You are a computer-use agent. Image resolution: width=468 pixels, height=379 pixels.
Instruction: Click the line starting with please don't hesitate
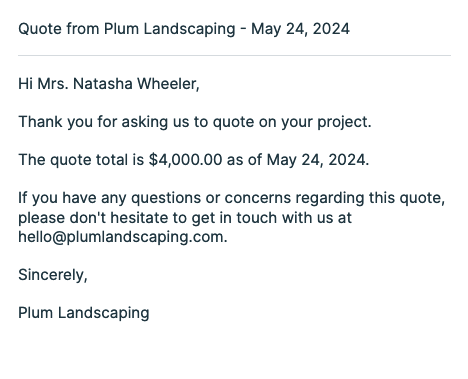click(x=185, y=218)
